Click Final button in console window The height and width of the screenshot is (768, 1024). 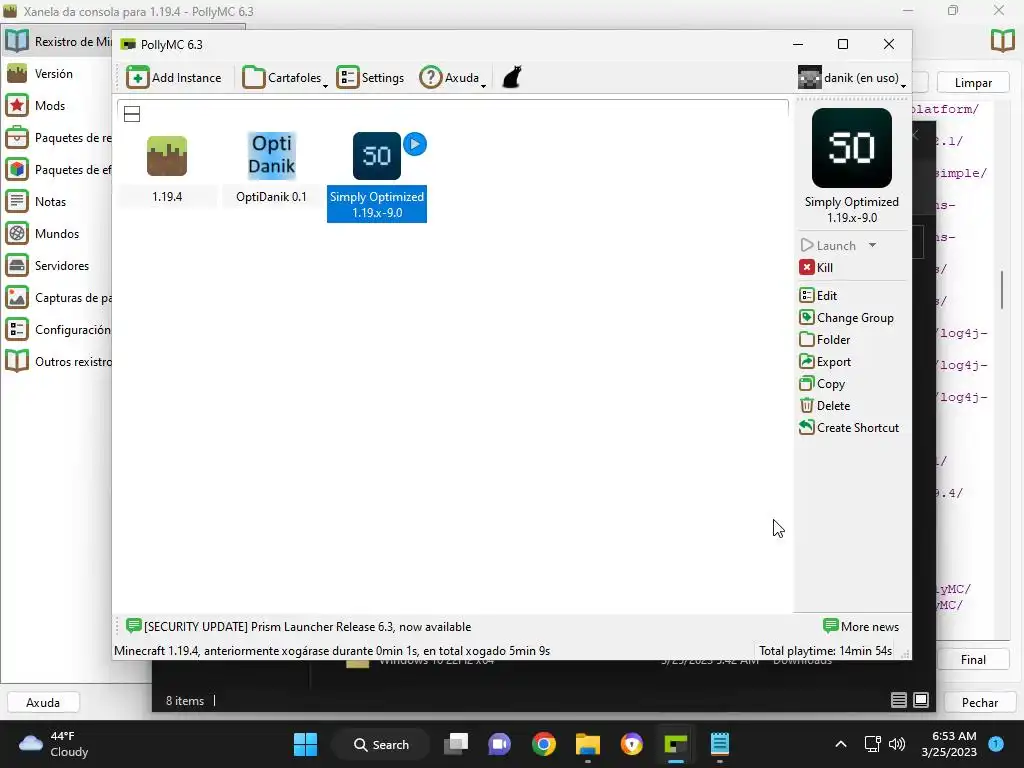(x=973, y=660)
